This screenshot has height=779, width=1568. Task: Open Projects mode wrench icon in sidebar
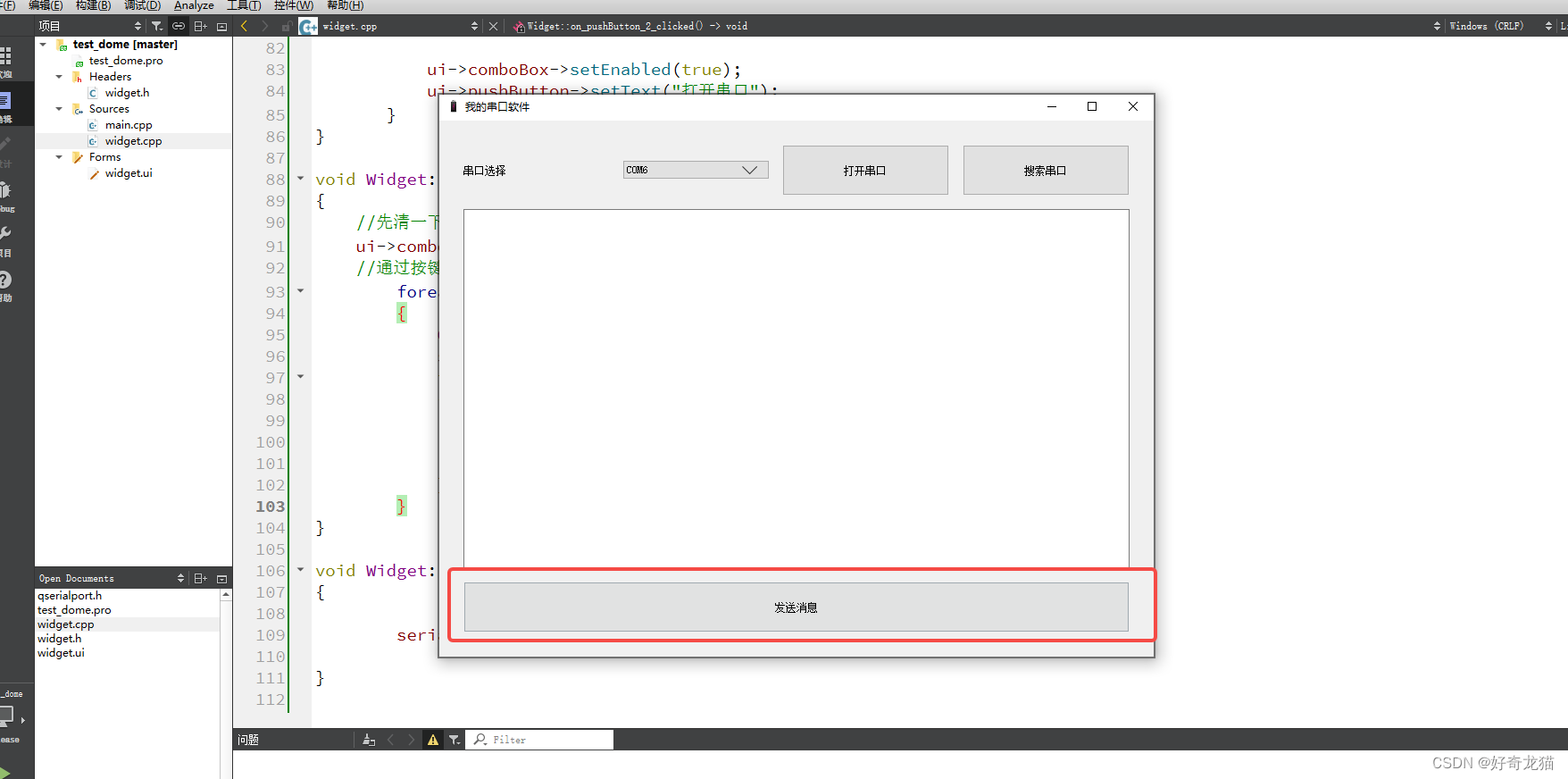(5, 233)
